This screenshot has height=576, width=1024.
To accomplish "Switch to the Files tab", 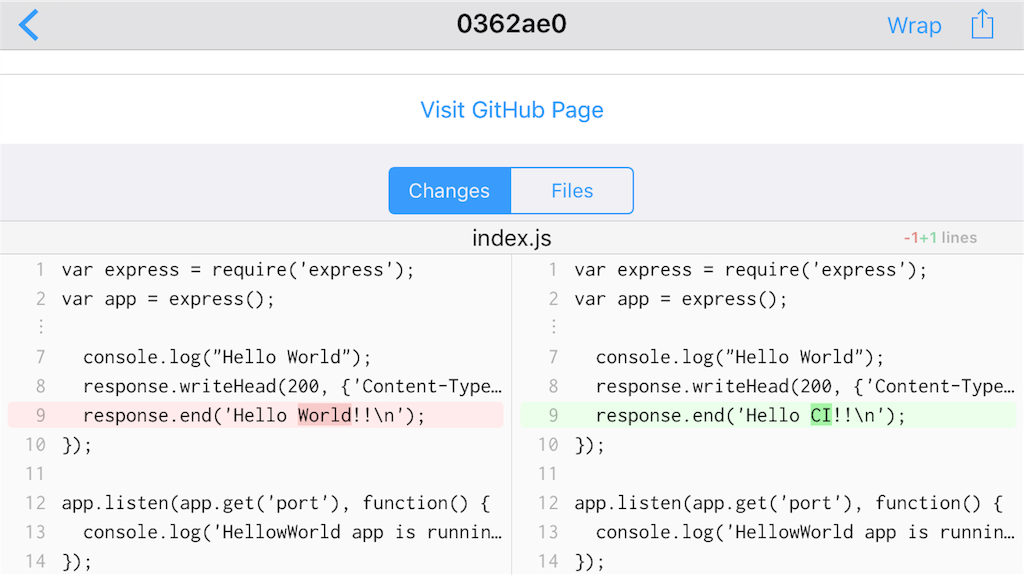I will 572,191.
